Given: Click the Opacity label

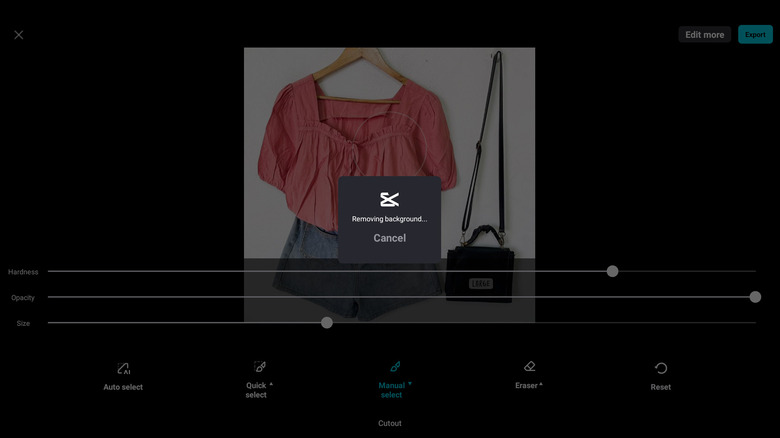Looking at the screenshot, I should pyautogui.click(x=23, y=298).
